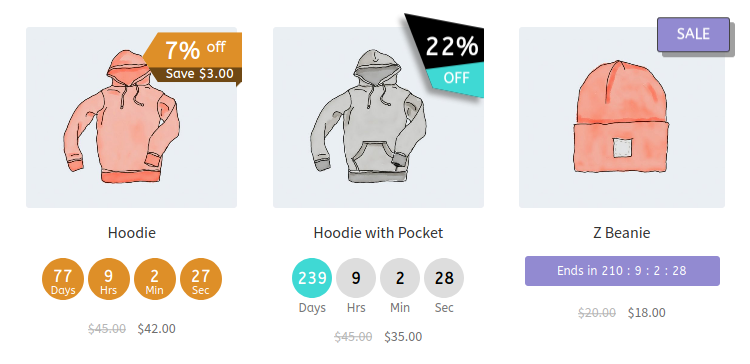Click the teal 239 Days countdown circle
Viewport: 750px width, 364px height.
312,278
